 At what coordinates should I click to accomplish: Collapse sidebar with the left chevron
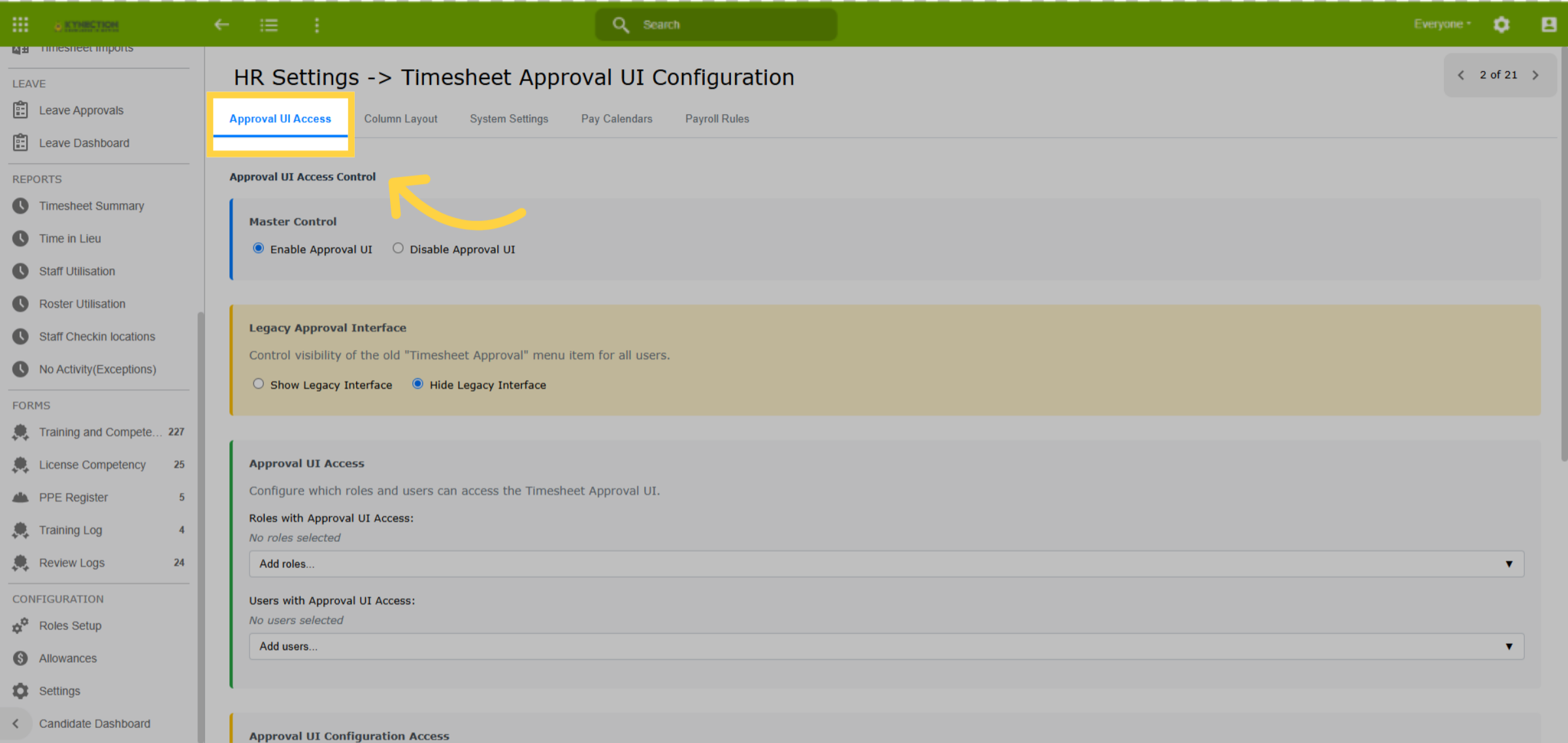[x=16, y=723]
